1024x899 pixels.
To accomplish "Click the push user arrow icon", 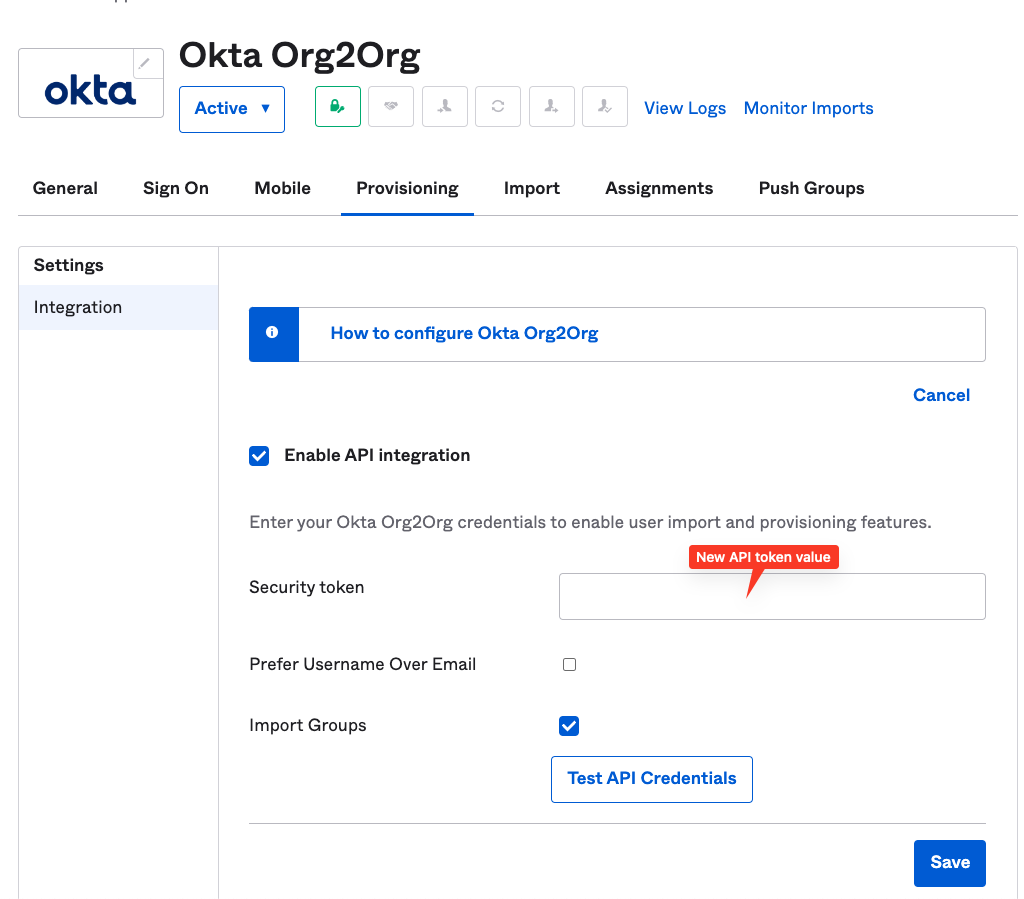I will pos(551,107).
